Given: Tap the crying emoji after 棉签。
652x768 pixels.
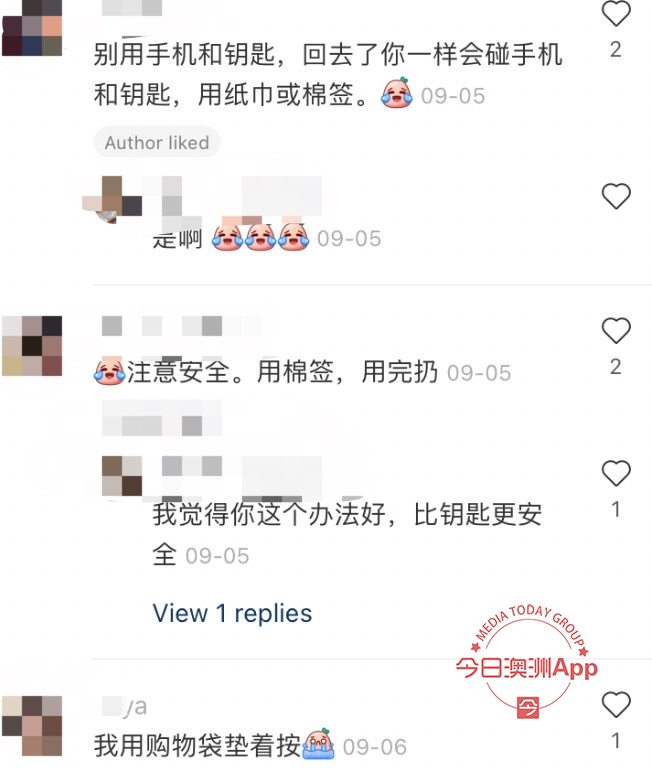Looking at the screenshot, I should click(397, 93).
